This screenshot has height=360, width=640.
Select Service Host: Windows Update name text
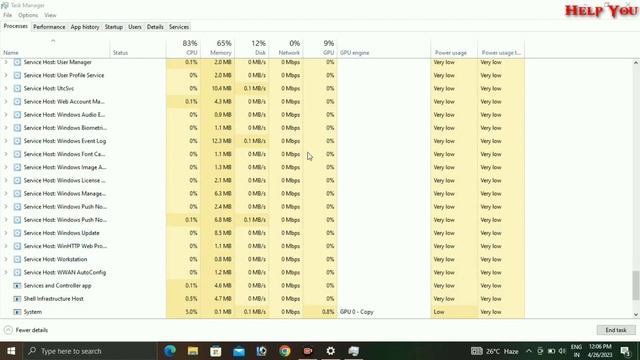point(62,233)
